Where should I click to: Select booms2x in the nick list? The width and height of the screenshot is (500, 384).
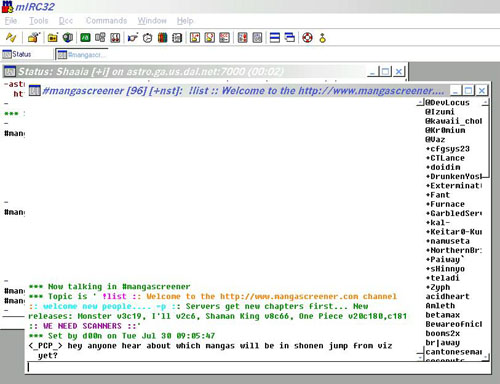coord(443,333)
